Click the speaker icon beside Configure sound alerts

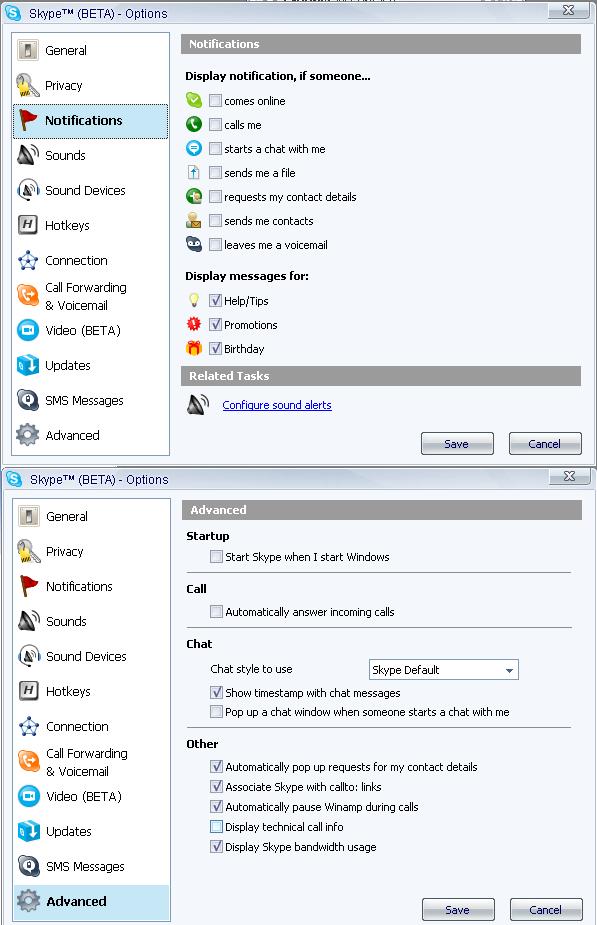coord(198,405)
